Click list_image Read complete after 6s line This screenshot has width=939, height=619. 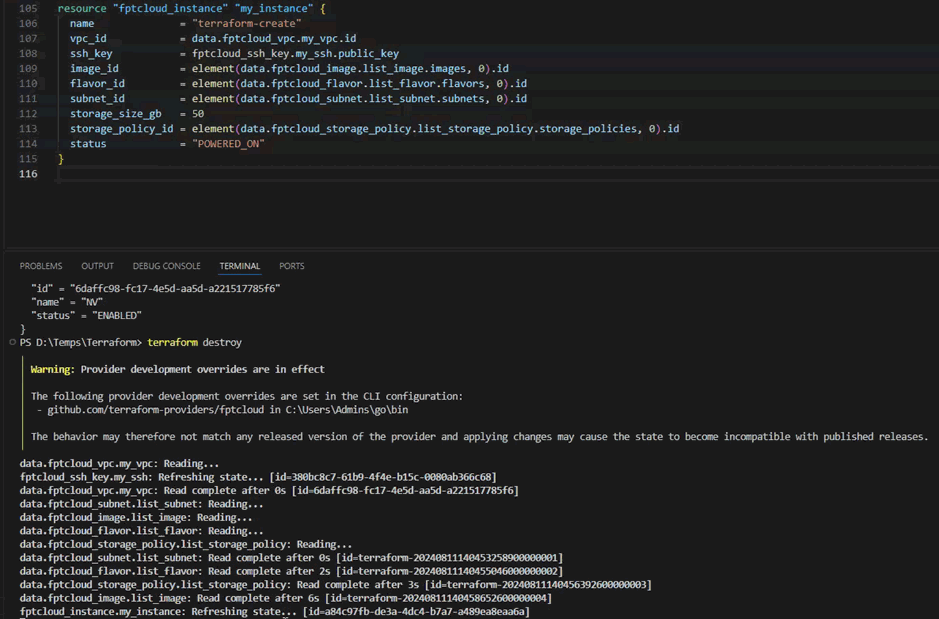(x=286, y=598)
